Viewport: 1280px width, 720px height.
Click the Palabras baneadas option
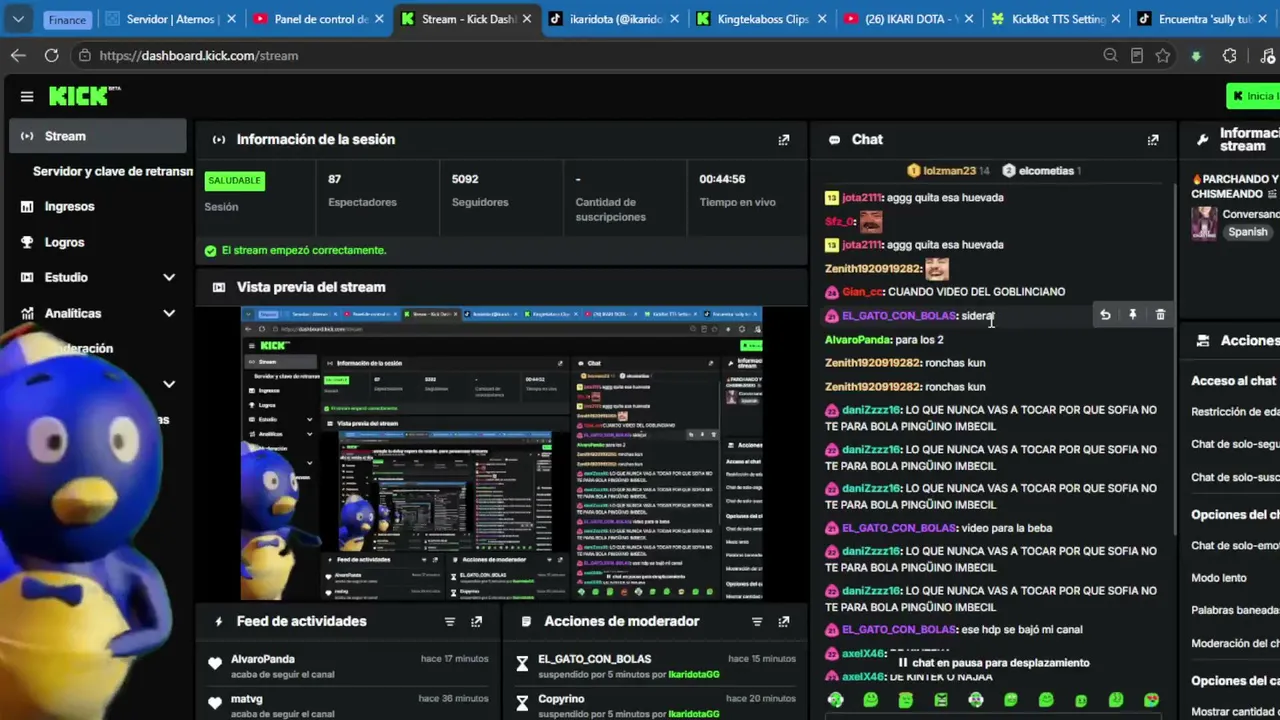point(1235,610)
